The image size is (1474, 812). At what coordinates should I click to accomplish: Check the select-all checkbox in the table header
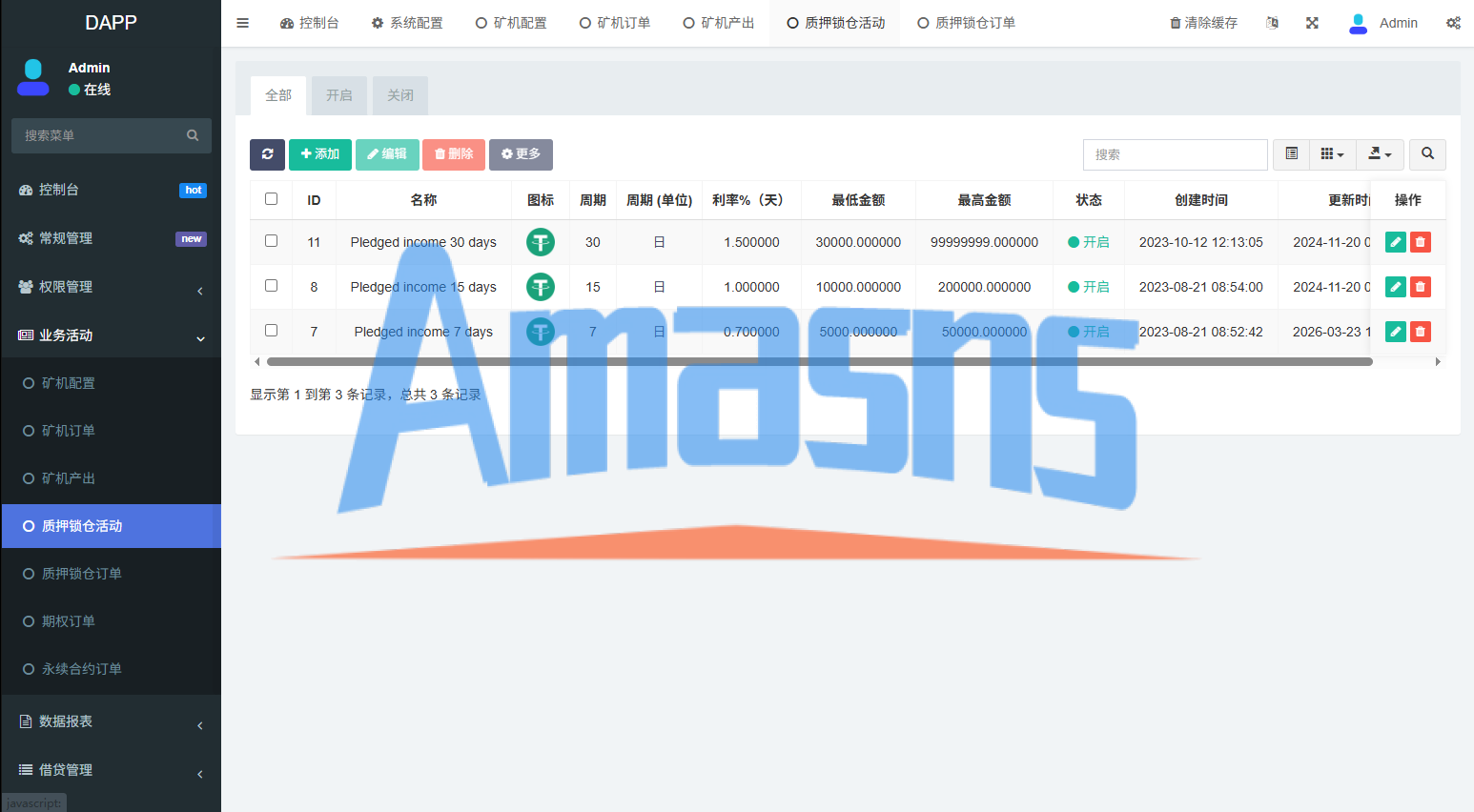[x=271, y=199]
